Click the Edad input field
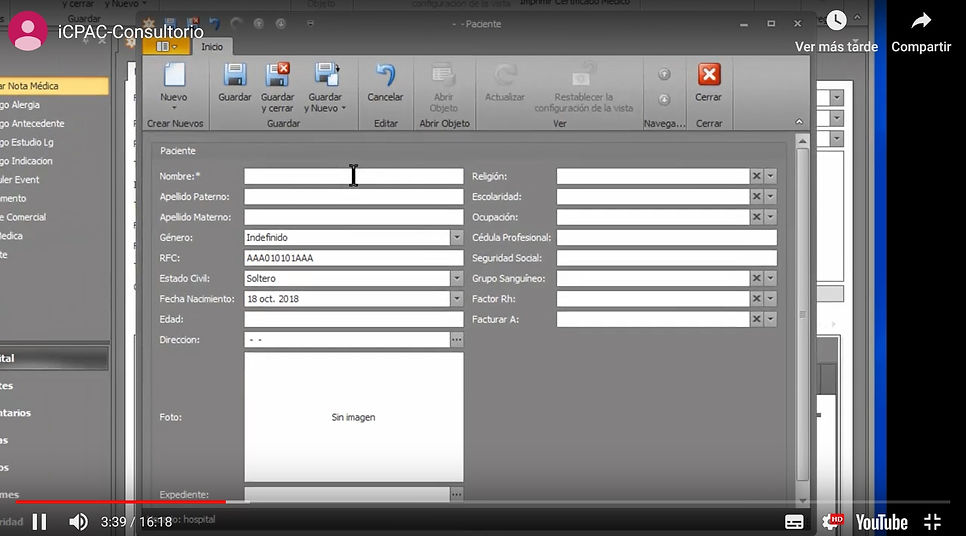 [x=354, y=319]
